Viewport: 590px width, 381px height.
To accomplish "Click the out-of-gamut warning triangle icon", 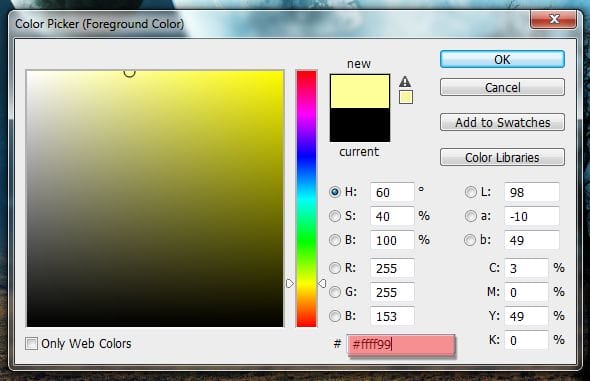I will coord(405,81).
